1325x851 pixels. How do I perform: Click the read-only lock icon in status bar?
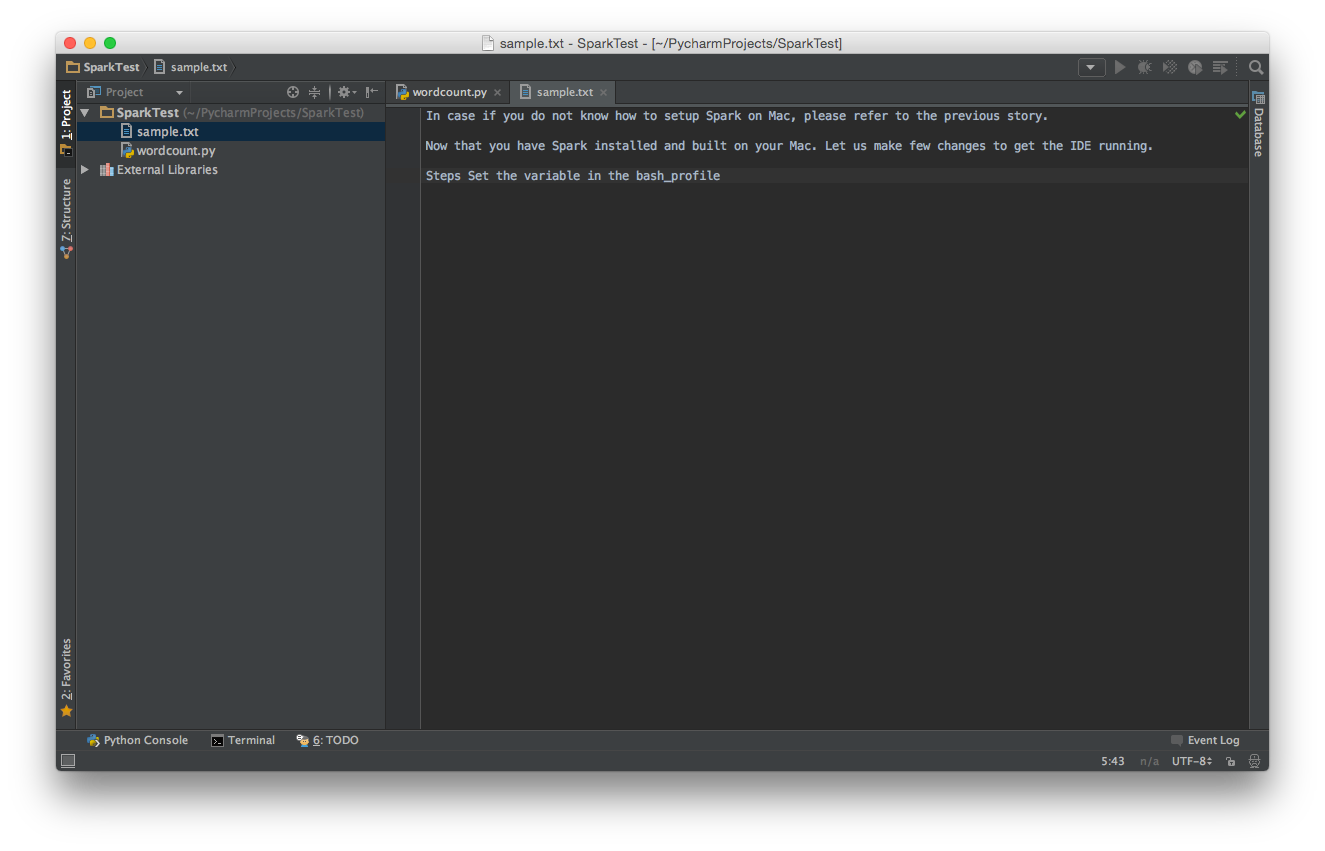[1231, 762]
